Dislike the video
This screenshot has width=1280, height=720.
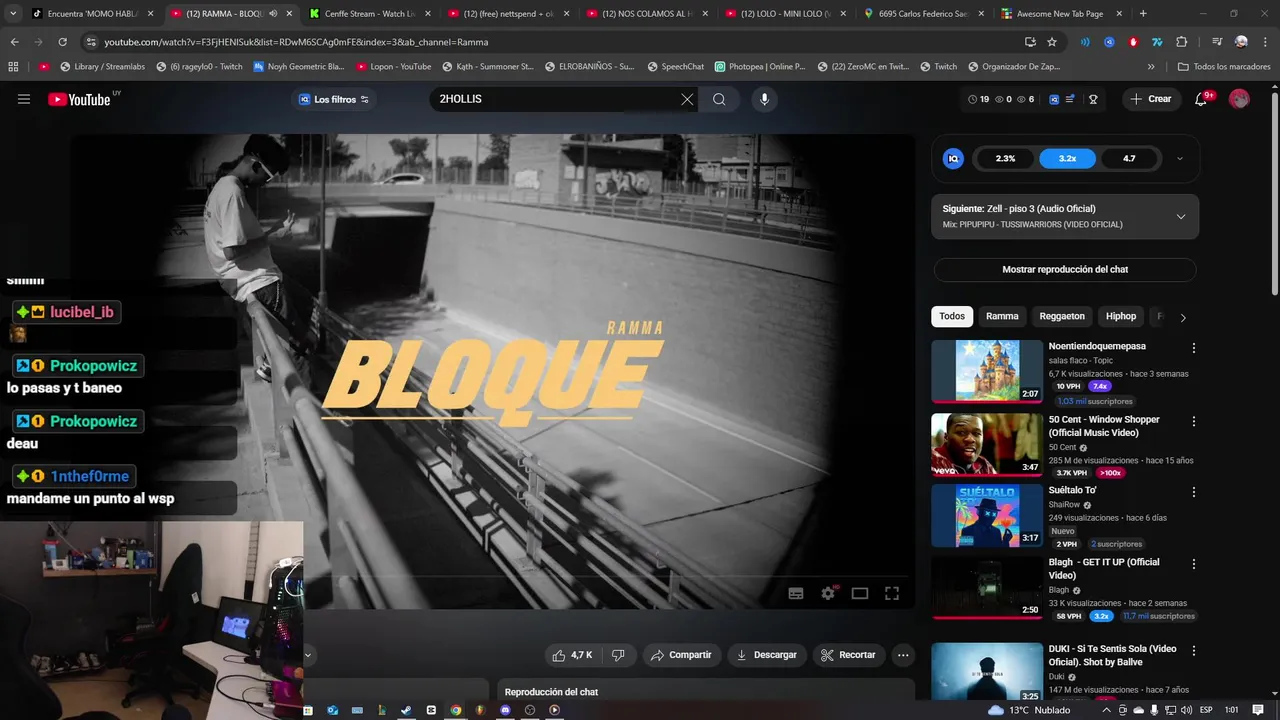(x=618, y=655)
